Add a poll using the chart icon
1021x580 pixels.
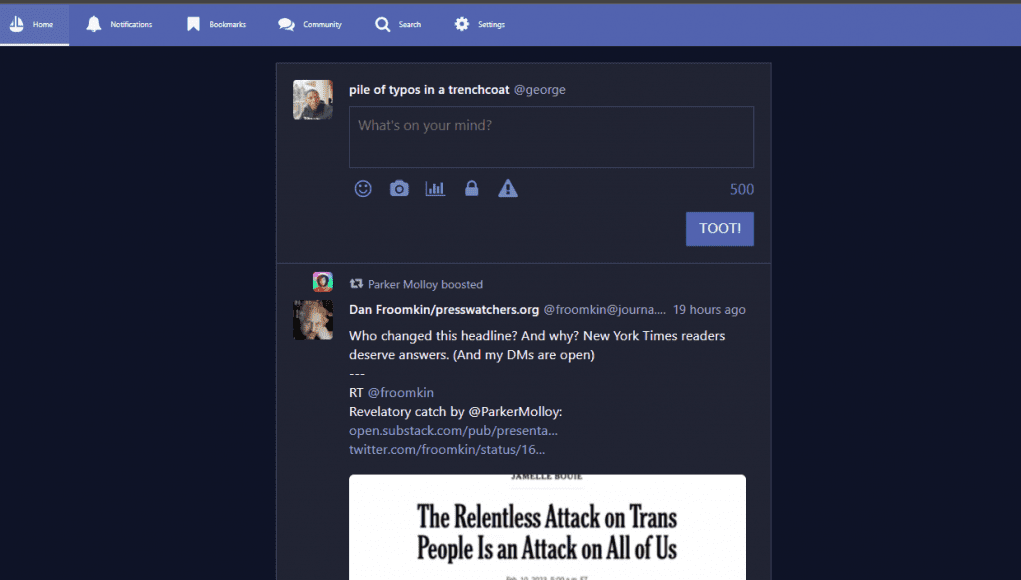tap(435, 189)
